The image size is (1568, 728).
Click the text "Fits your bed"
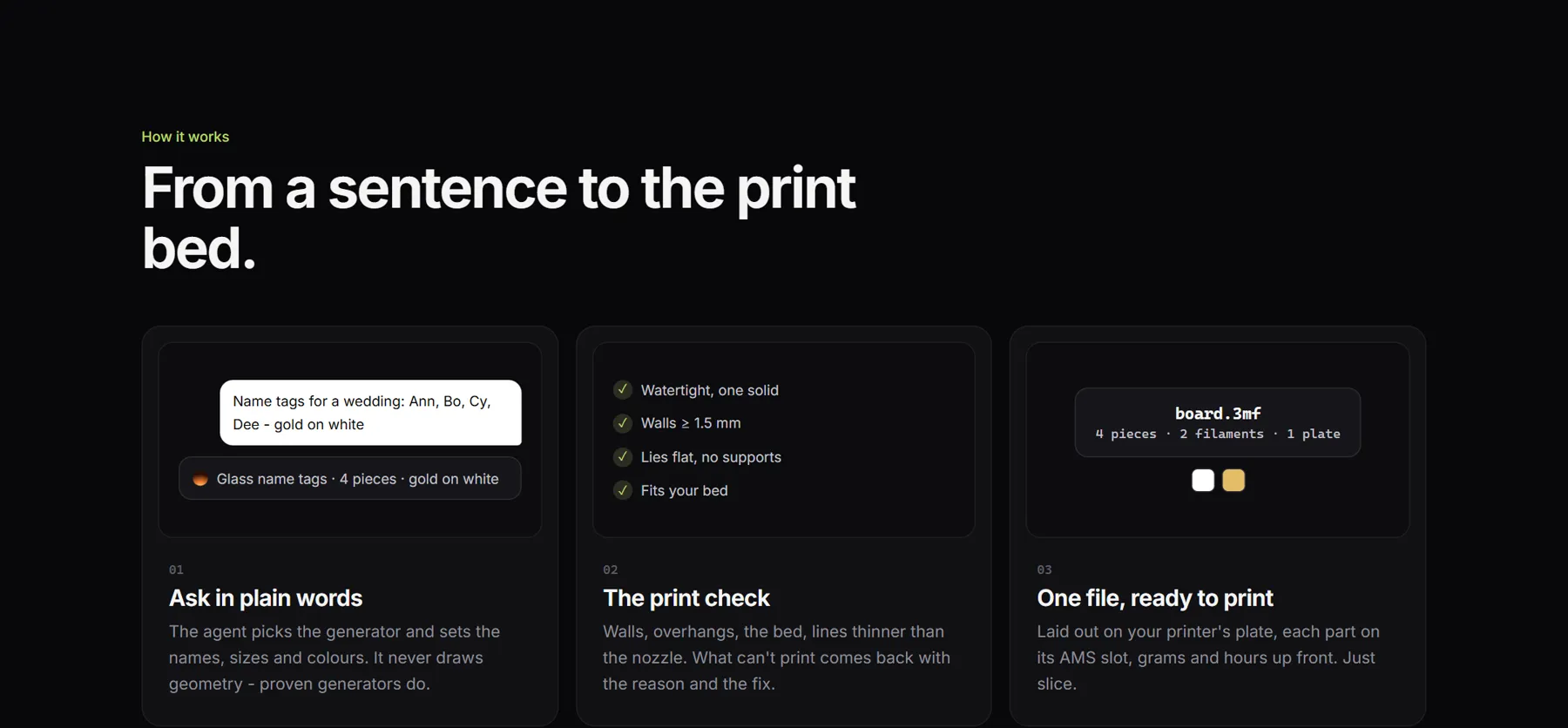point(685,490)
